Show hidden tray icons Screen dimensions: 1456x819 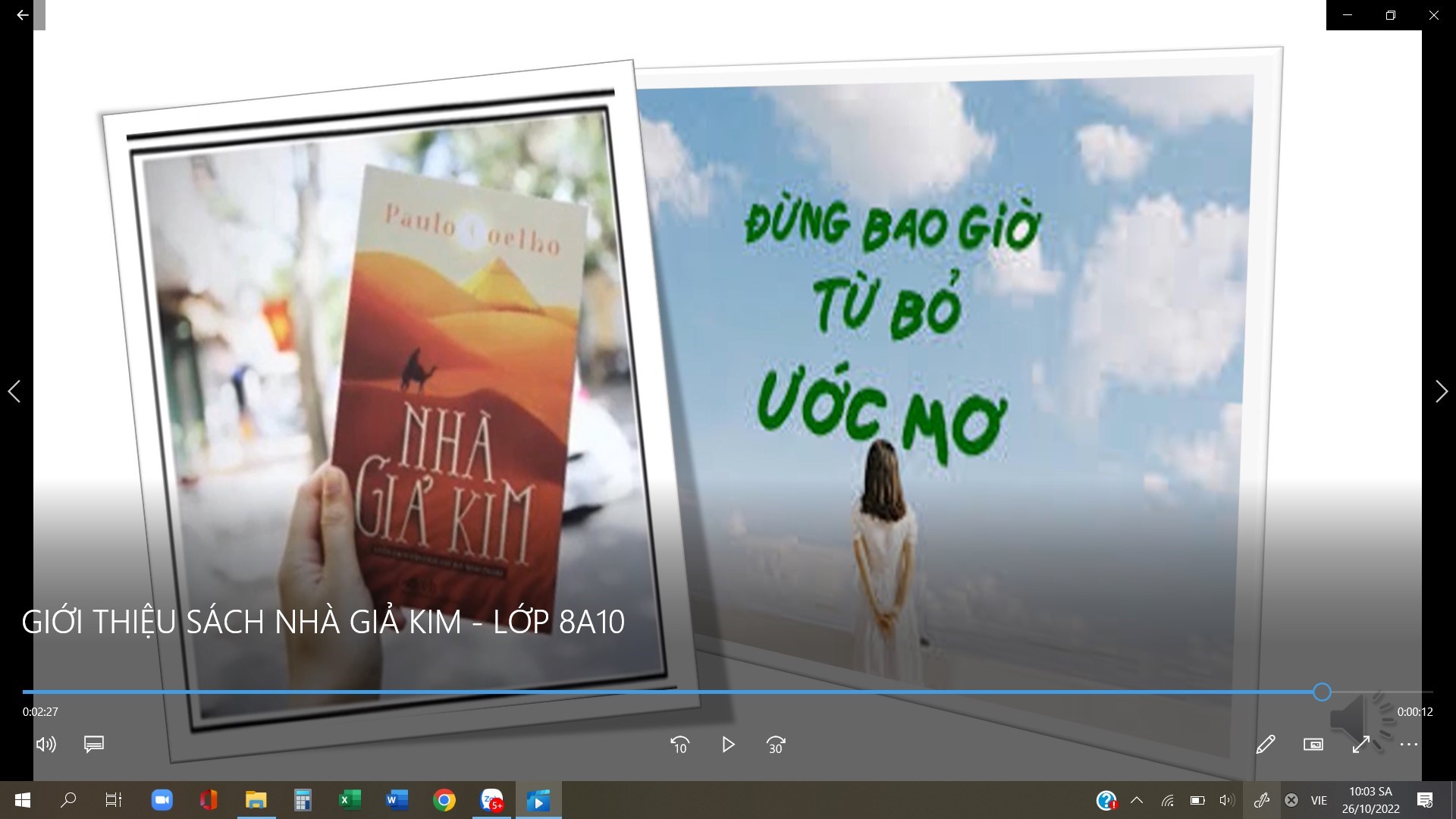[x=1137, y=800]
